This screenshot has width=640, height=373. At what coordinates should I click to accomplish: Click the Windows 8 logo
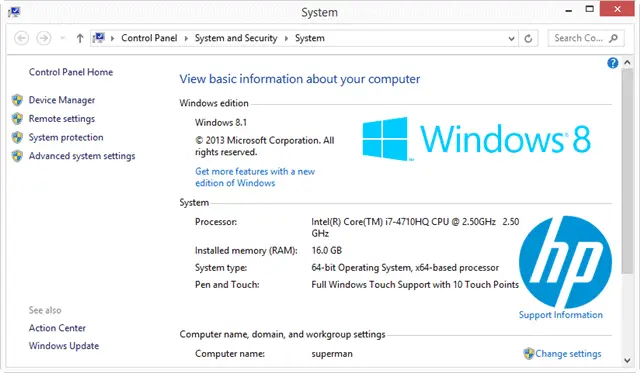pyautogui.click(x=476, y=139)
